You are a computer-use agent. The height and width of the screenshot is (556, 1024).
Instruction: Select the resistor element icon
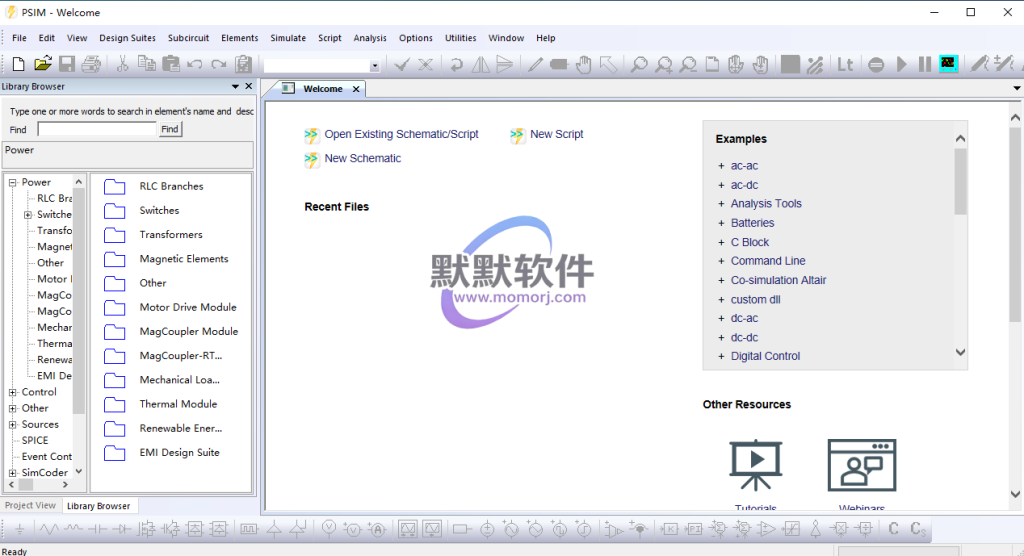(49, 529)
